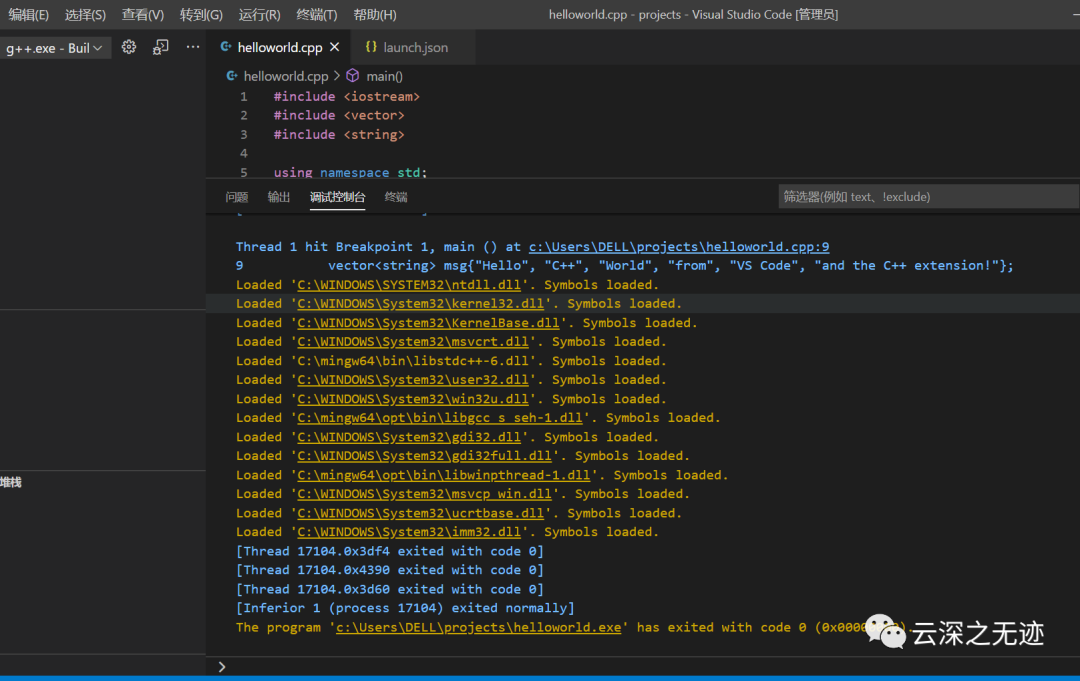Open the gdi32full.dll path link
Image resolution: width=1080 pixels, height=681 pixels.
click(x=424, y=456)
